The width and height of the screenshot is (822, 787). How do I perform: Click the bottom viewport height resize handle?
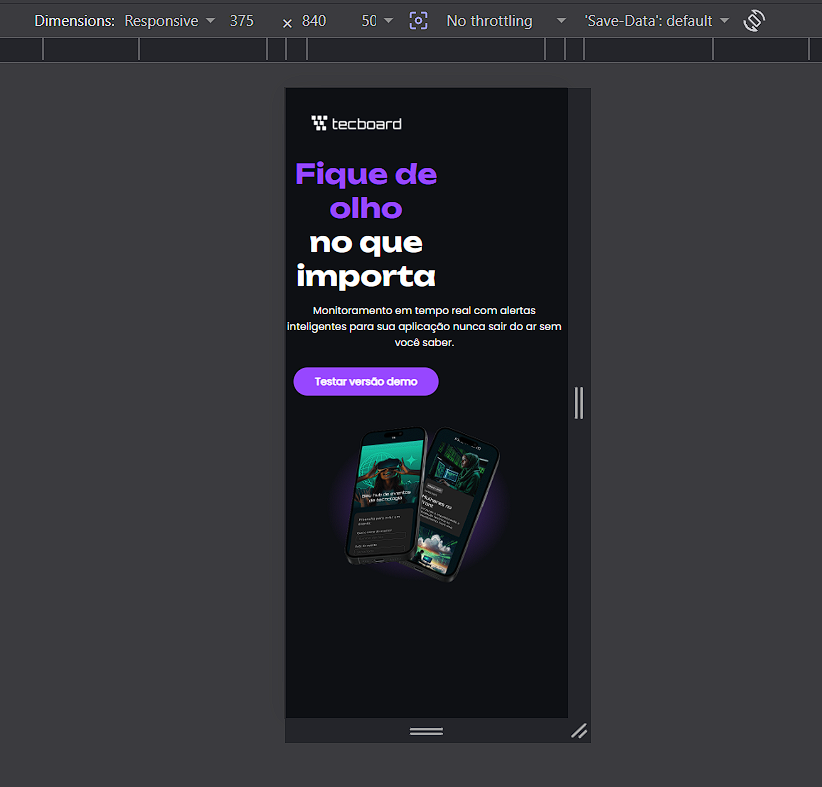426,731
